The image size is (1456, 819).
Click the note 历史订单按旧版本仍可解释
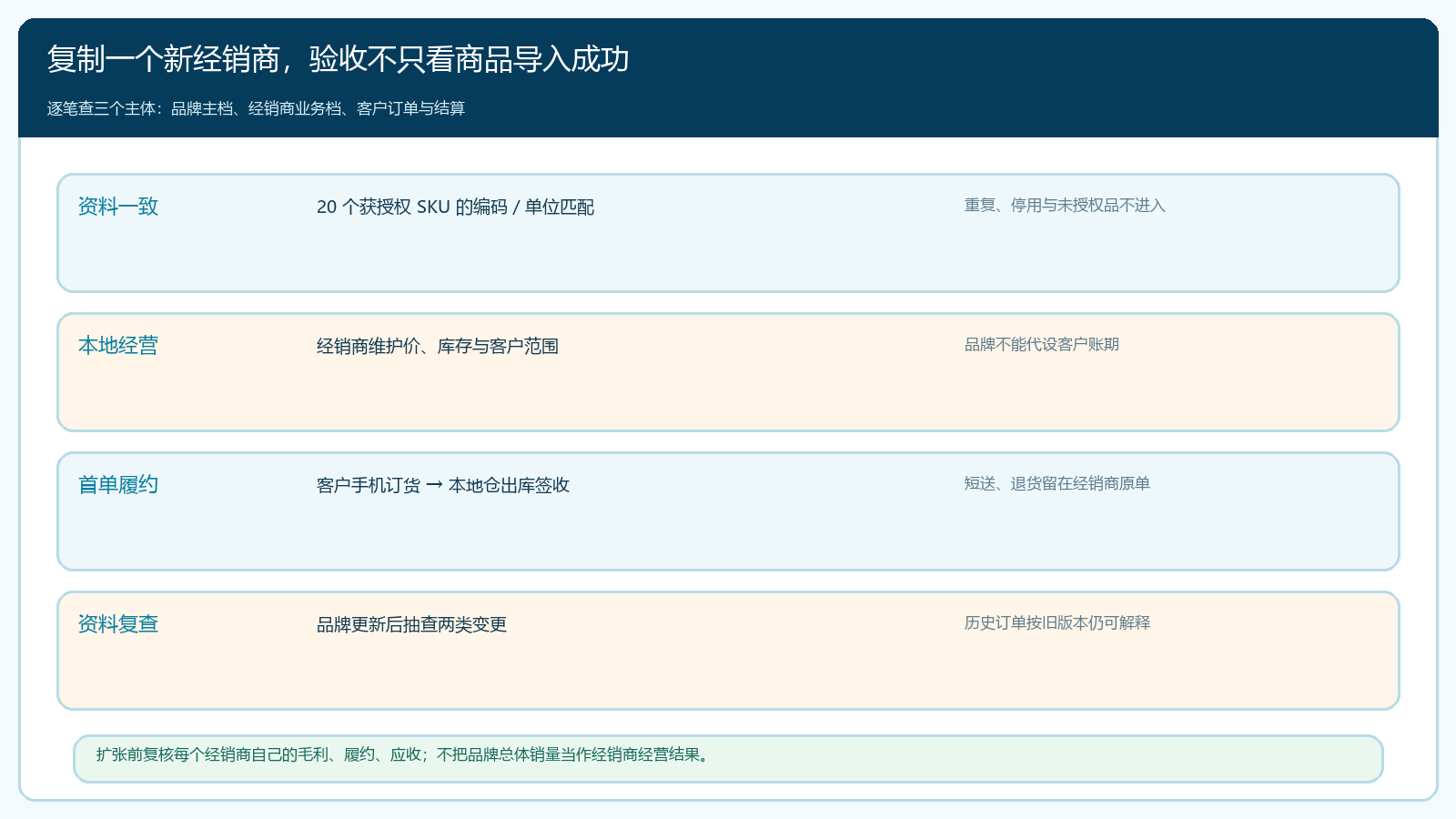click(1057, 623)
